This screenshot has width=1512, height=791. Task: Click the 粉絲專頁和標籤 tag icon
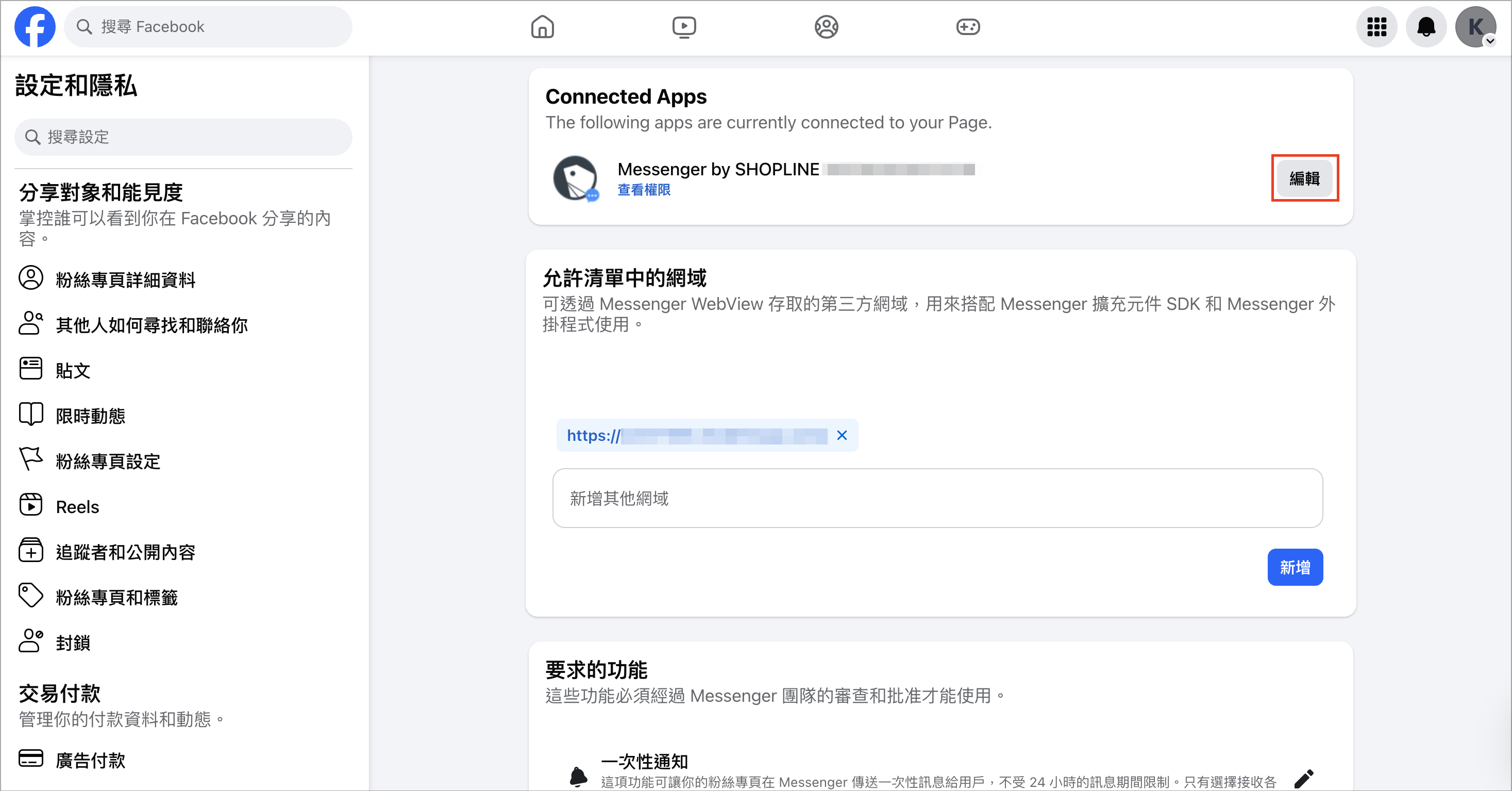pyautogui.click(x=30, y=596)
